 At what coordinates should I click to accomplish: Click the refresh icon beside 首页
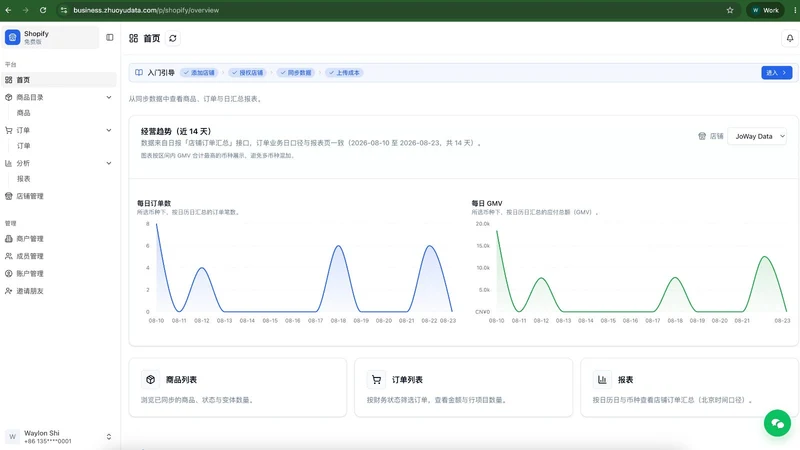click(173, 38)
